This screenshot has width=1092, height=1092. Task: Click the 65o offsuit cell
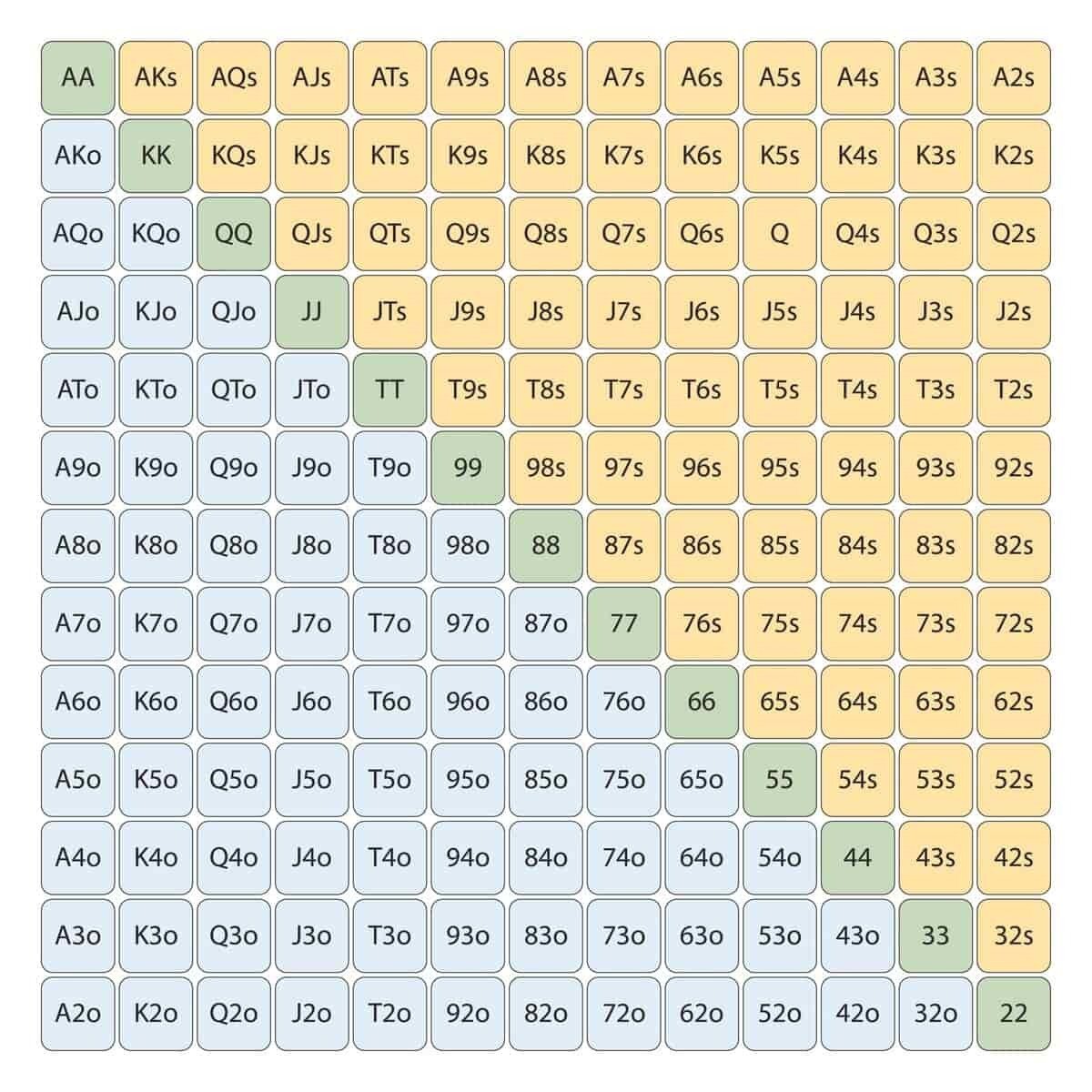[702, 779]
